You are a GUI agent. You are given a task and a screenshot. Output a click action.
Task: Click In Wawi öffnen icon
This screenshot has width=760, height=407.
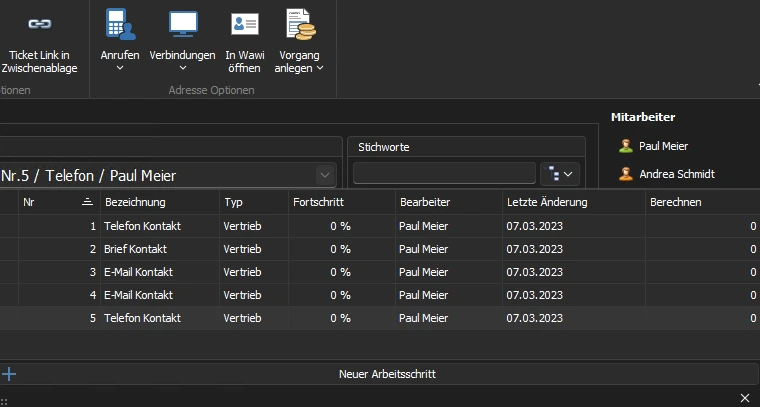pos(245,24)
